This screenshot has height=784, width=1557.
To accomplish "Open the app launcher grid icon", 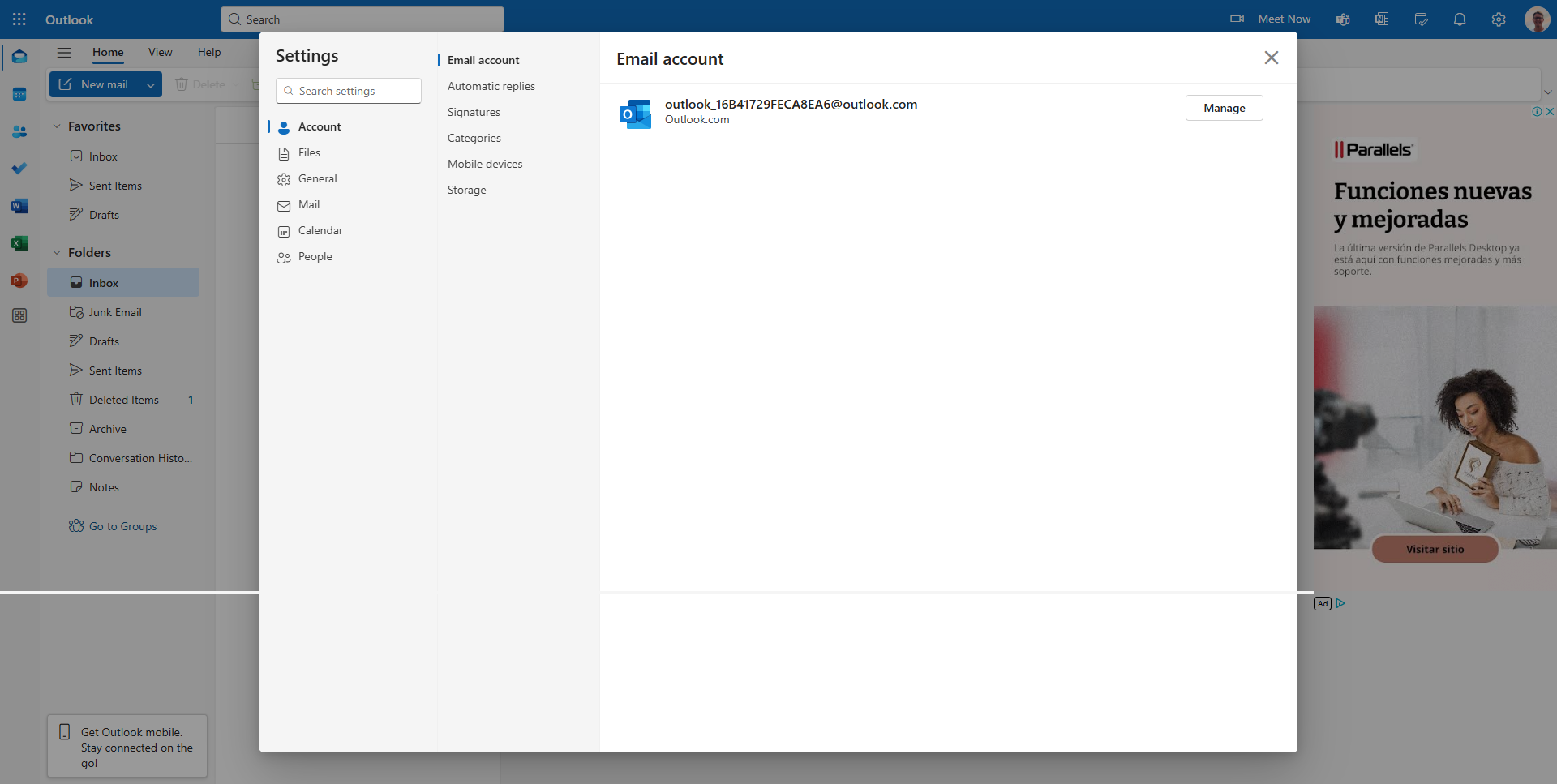I will pyautogui.click(x=19, y=19).
